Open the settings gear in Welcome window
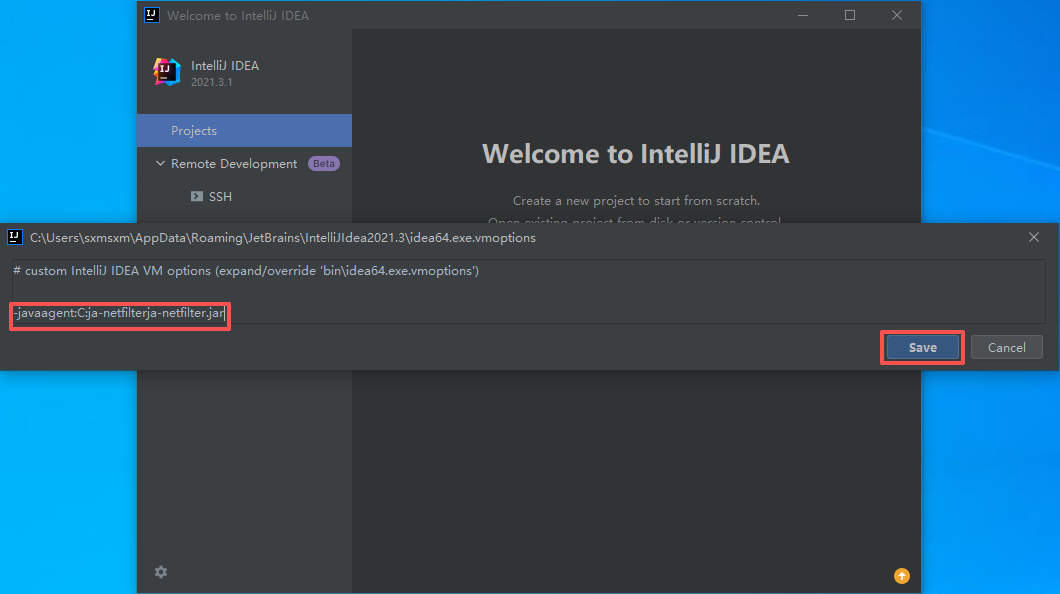 coord(161,572)
